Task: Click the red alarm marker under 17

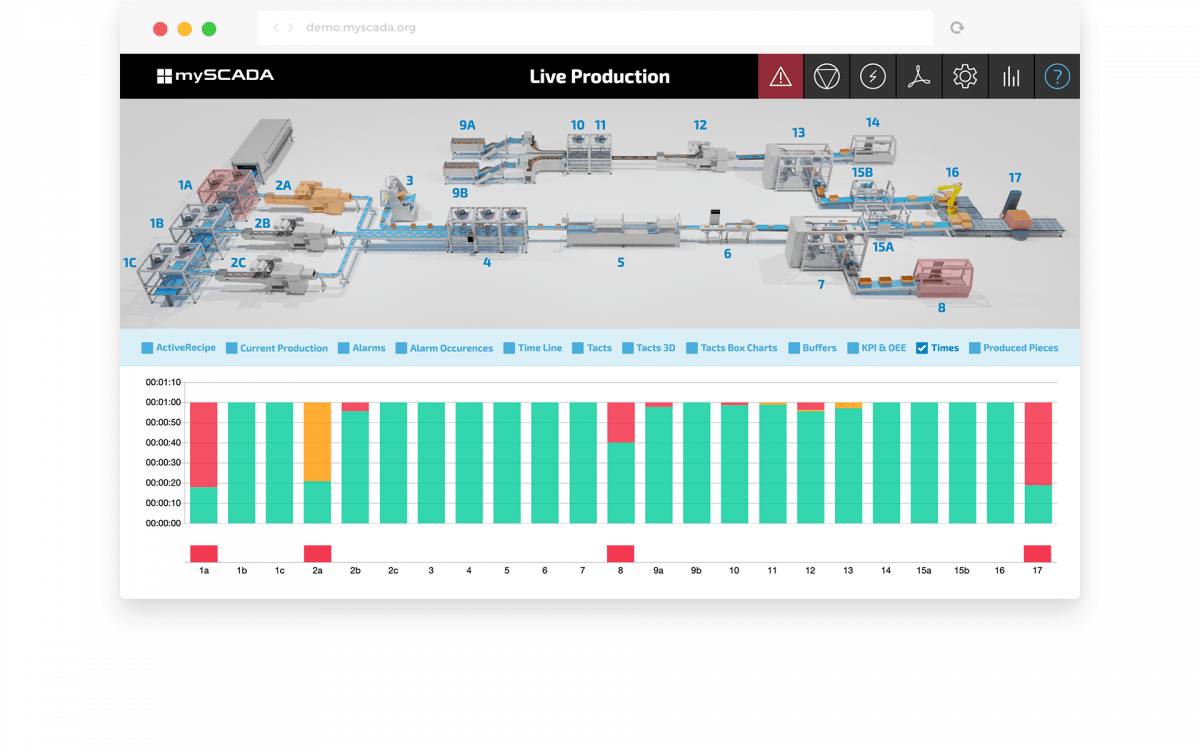Action: click(x=1037, y=553)
